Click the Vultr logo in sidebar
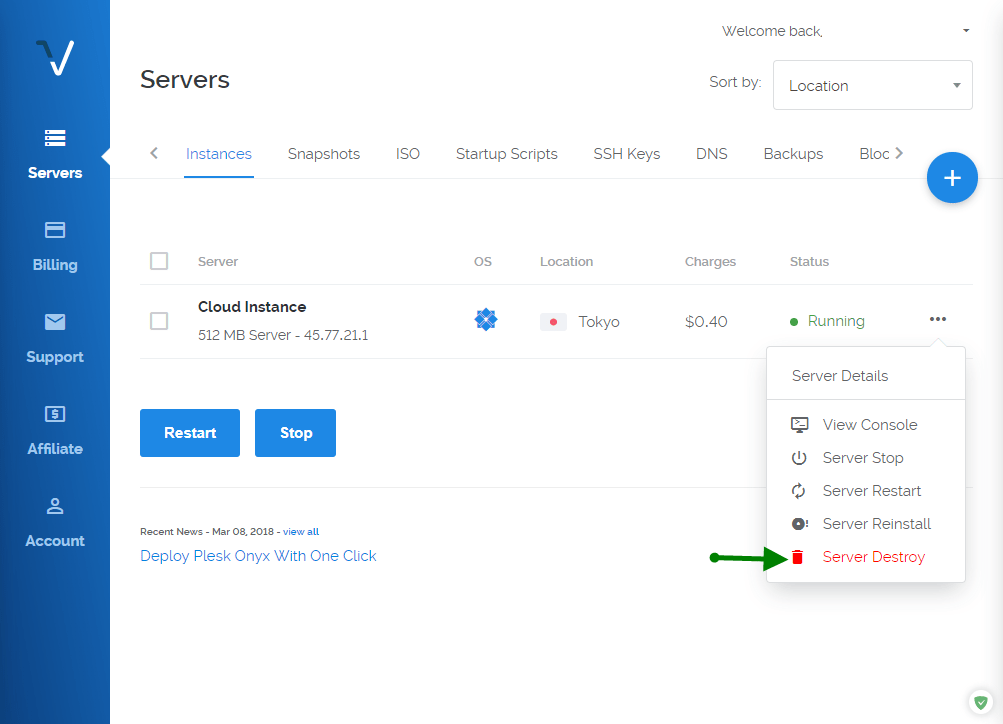This screenshot has width=1003, height=724. click(55, 58)
